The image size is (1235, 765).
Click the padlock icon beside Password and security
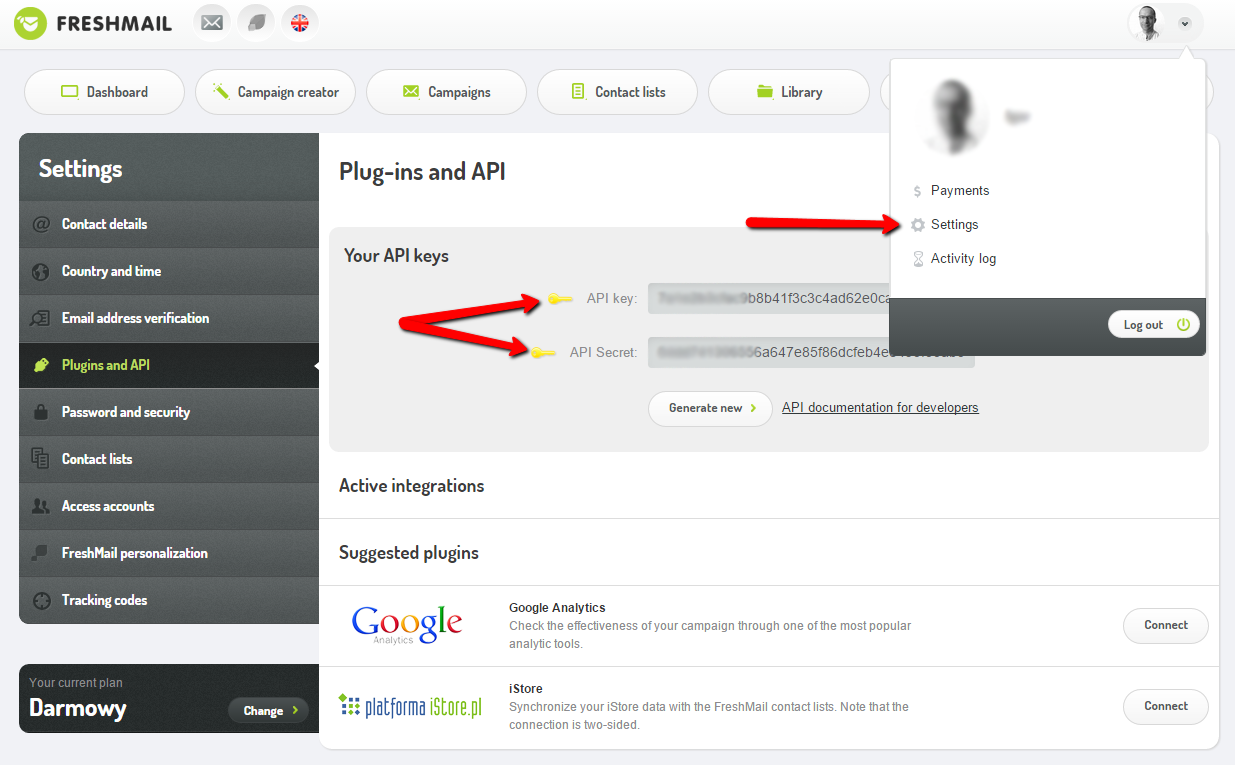[x=41, y=412]
